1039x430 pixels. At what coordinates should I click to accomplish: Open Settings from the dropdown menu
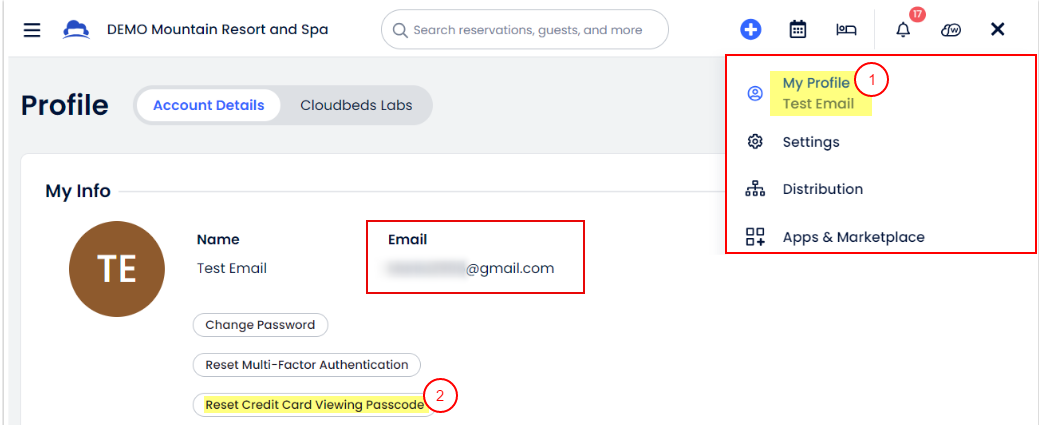tap(811, 142)
